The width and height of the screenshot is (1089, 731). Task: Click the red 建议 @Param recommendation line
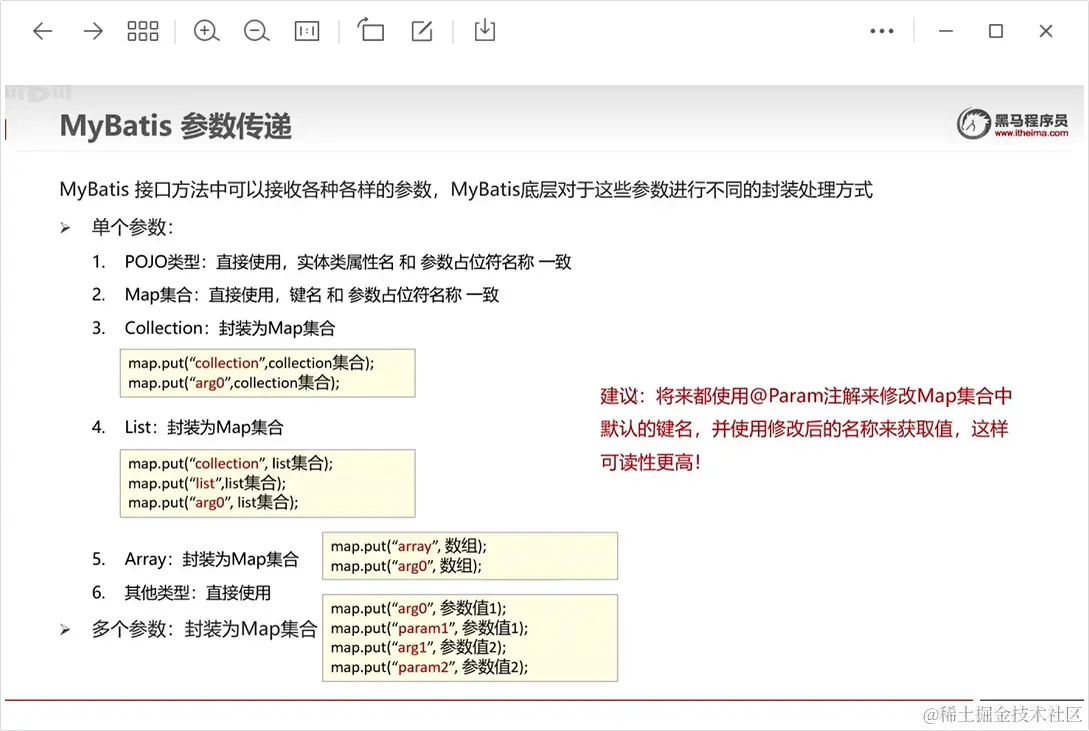pyautogui.click(x=806, y=396)
